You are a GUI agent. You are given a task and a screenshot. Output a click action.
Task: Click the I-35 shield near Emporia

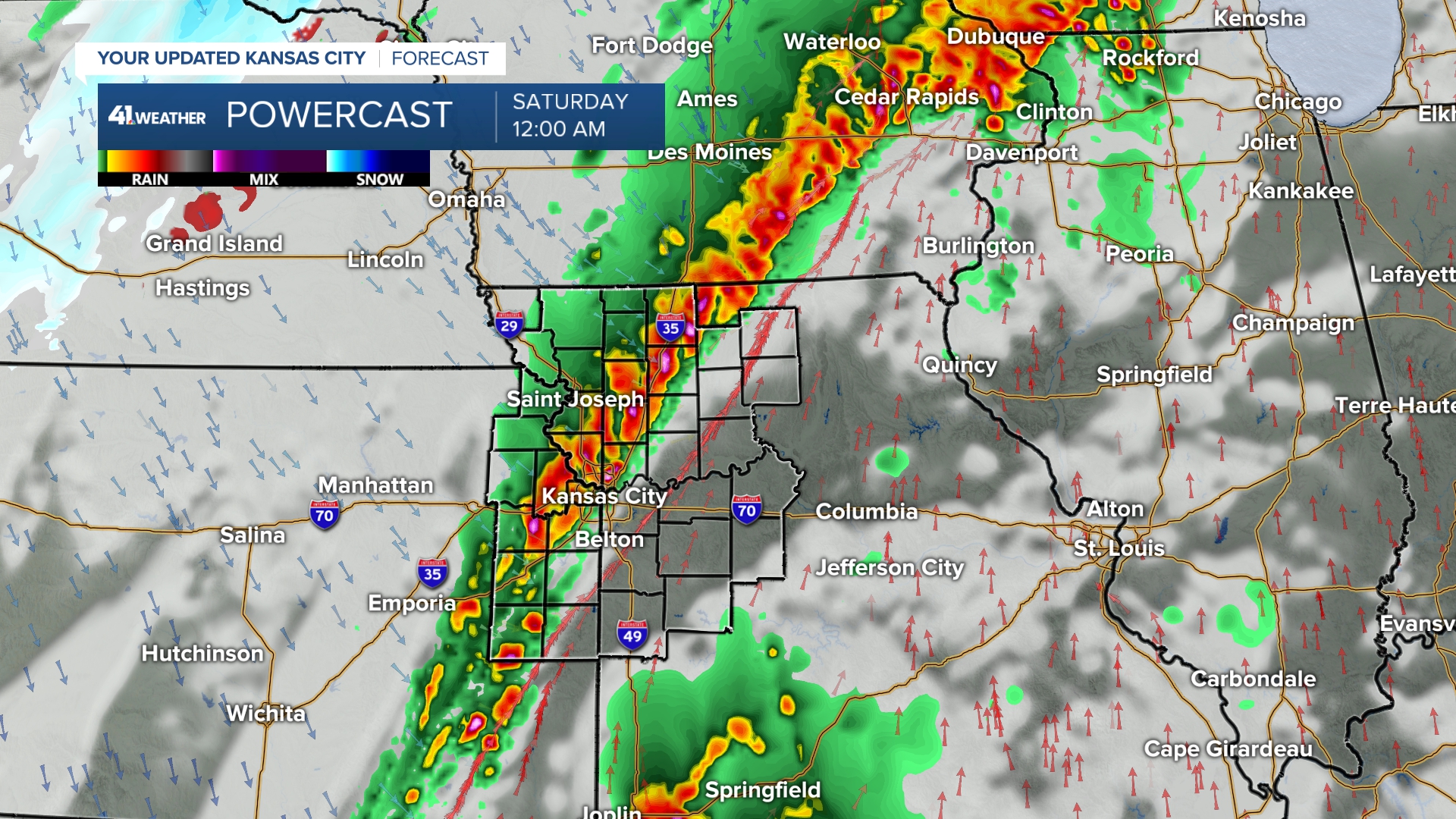[x=432, y=573]
